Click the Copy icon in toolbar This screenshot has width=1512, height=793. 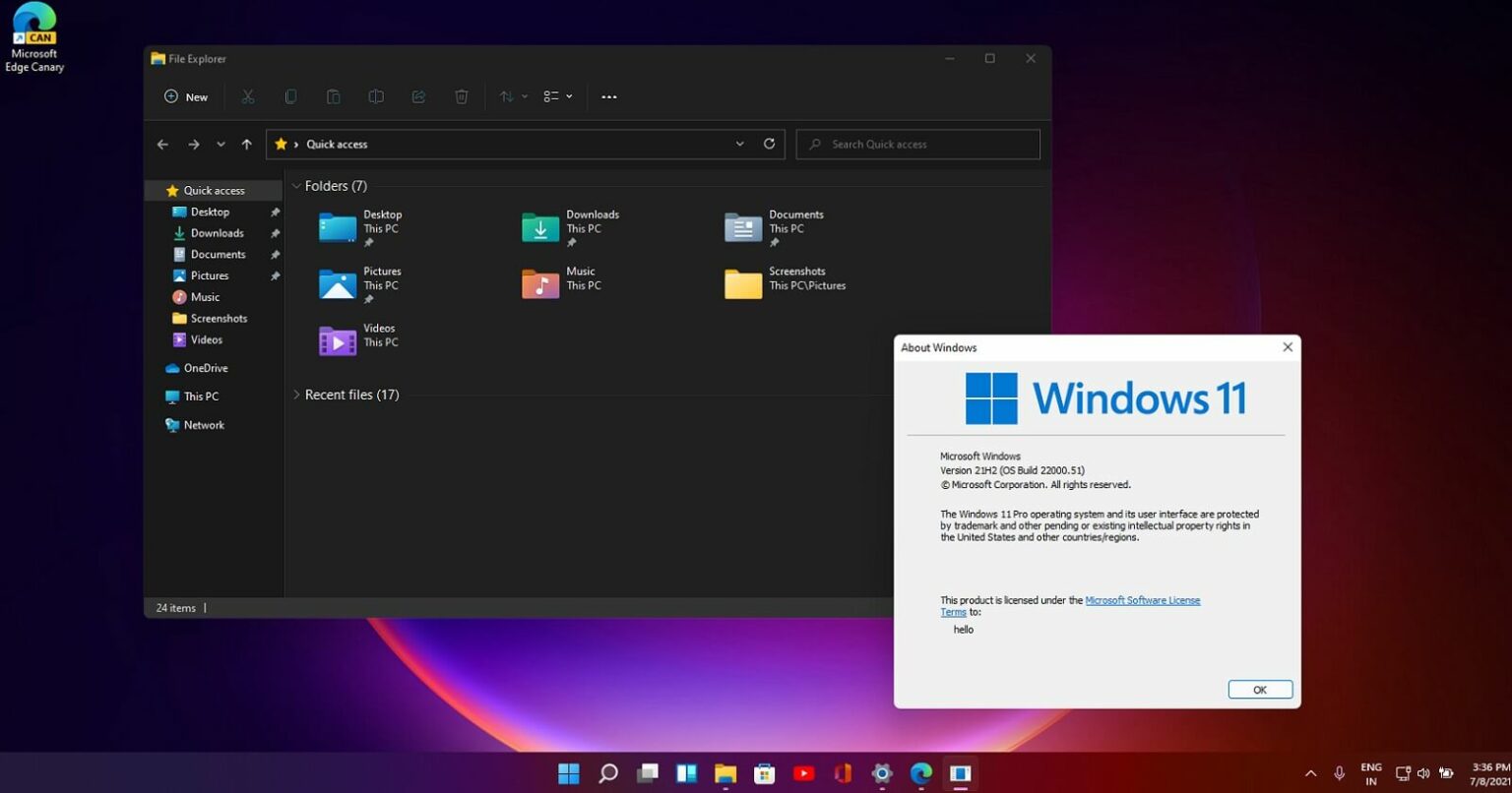[x=290, y=96]
